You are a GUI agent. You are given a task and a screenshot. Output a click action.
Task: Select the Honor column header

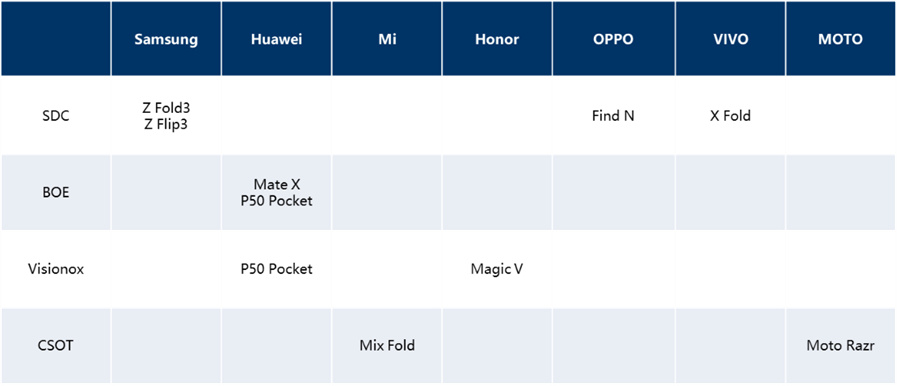pos(496,39)
